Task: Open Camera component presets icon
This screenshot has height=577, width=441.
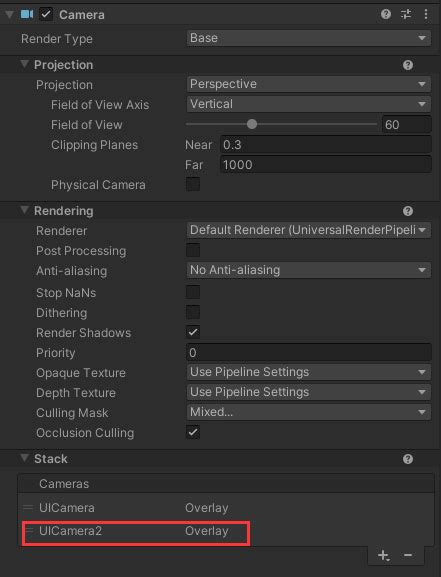Action: (406, 14)
